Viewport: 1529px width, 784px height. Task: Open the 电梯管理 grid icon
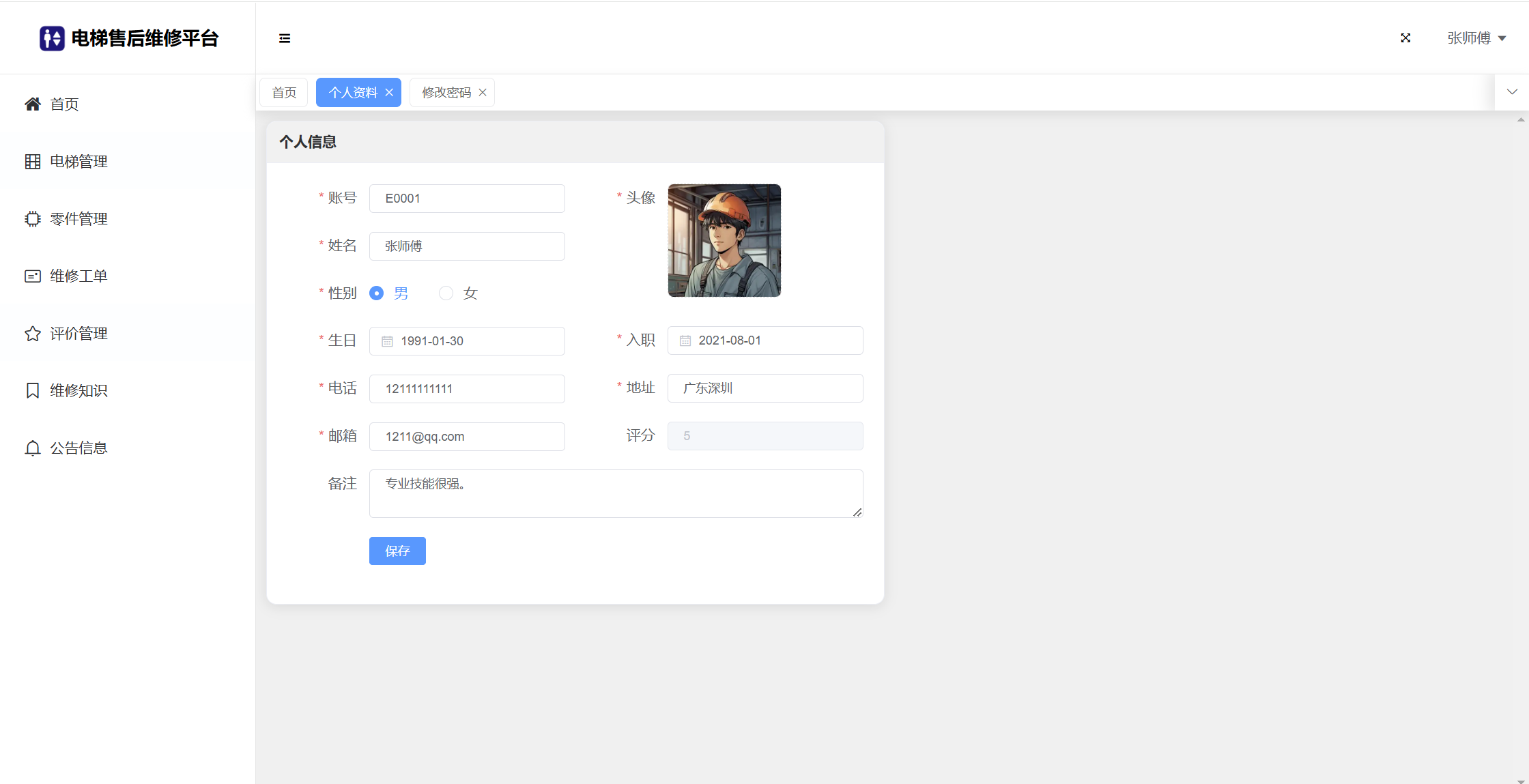[x=33, y=162]
